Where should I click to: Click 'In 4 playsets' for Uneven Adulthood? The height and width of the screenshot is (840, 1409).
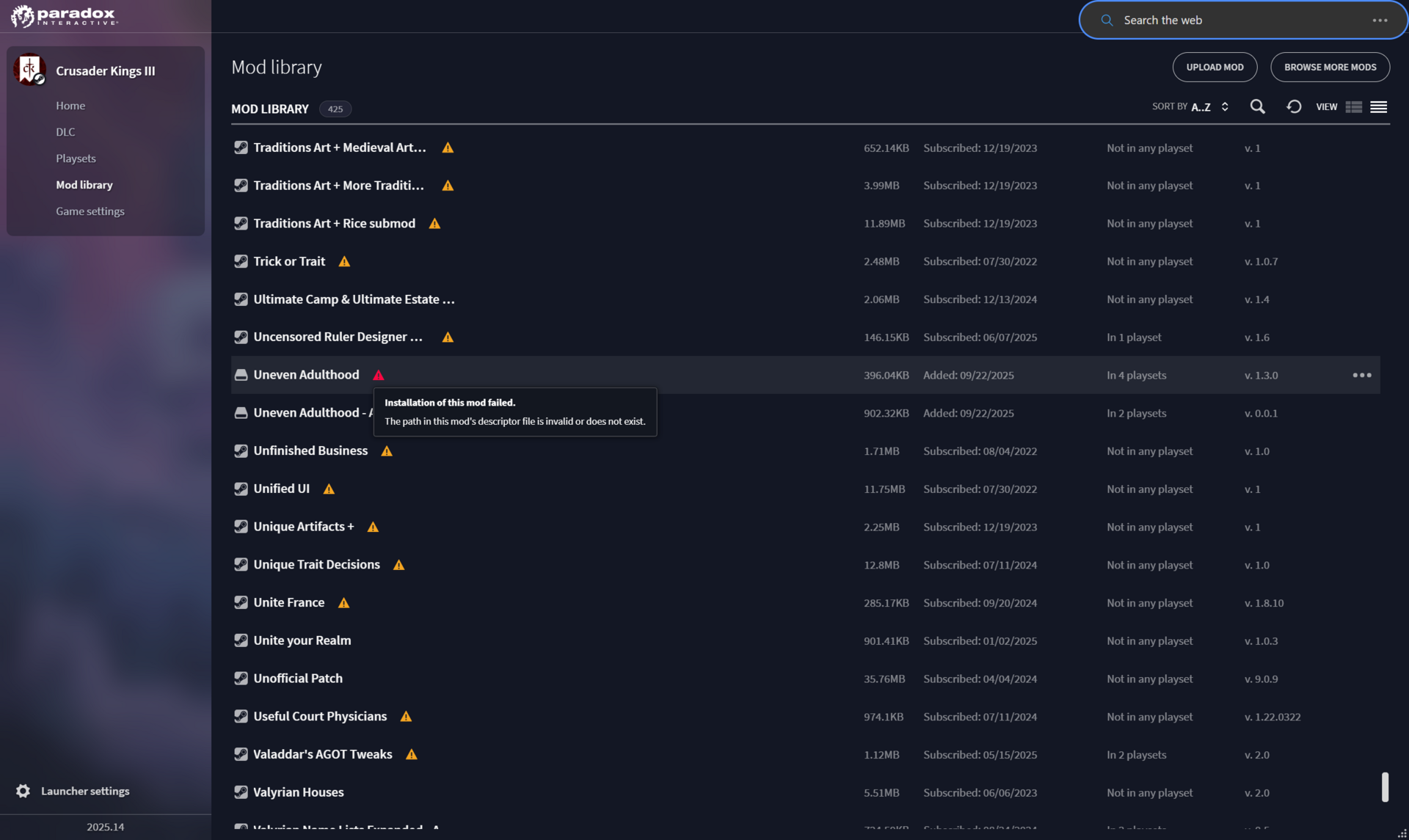[1136, 375]
